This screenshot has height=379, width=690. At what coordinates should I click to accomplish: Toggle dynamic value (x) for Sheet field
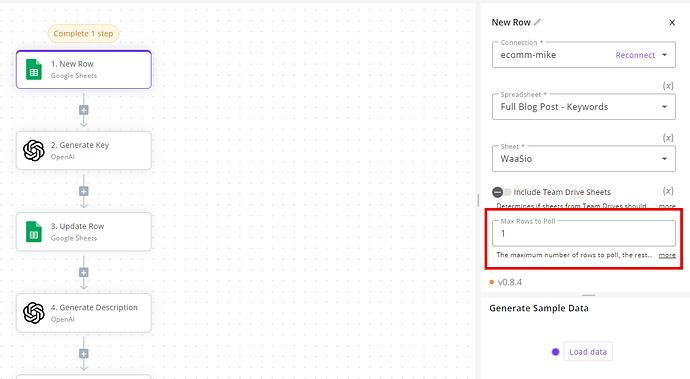point(668,138)
